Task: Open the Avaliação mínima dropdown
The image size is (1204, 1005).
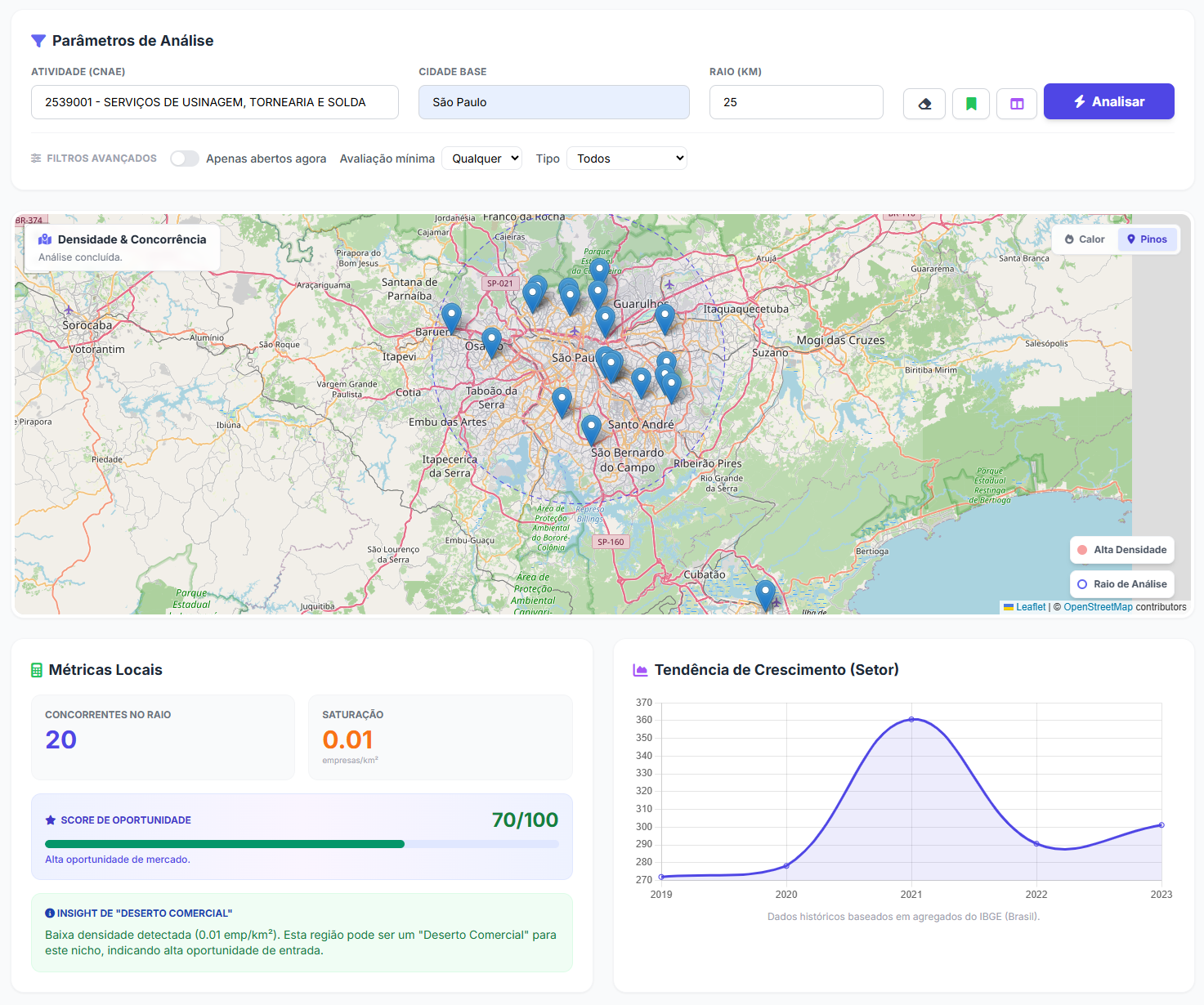Action: (x=482, y=159)
